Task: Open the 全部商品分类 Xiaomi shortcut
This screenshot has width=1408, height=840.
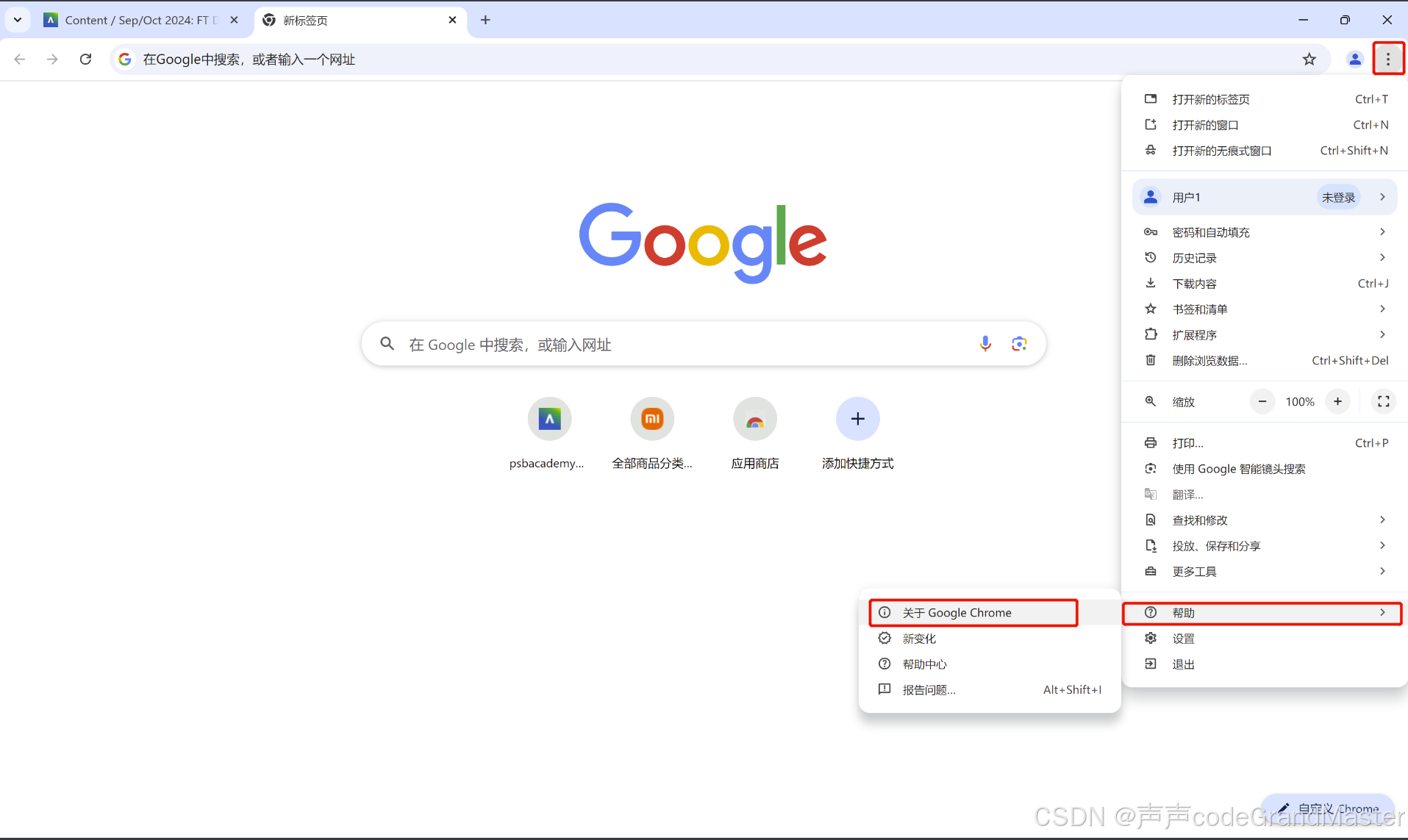Action: pyautogui.click(x=652, y=434)
